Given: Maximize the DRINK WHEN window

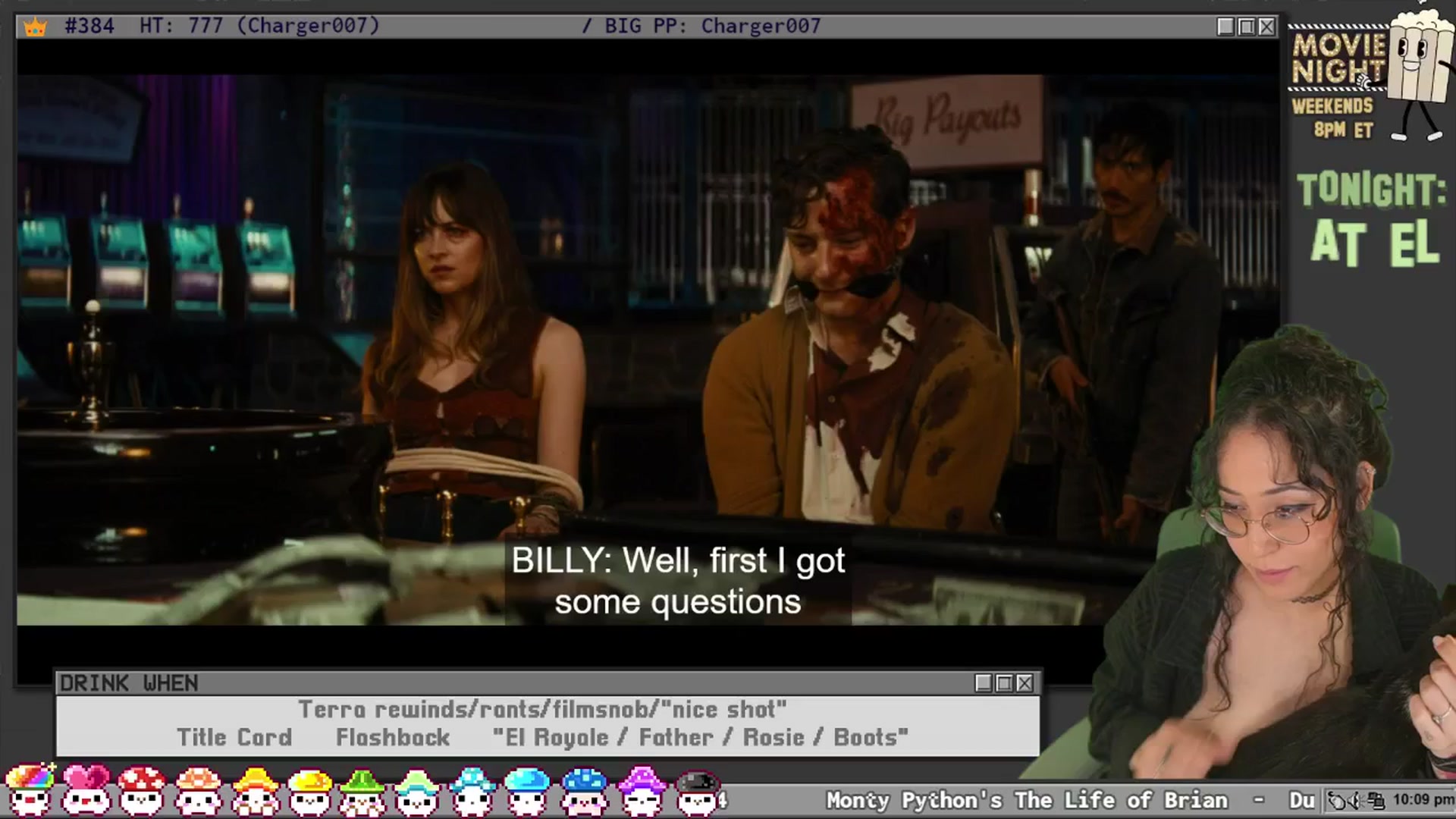Looking at the screenshot, I should pos(1004,683).
